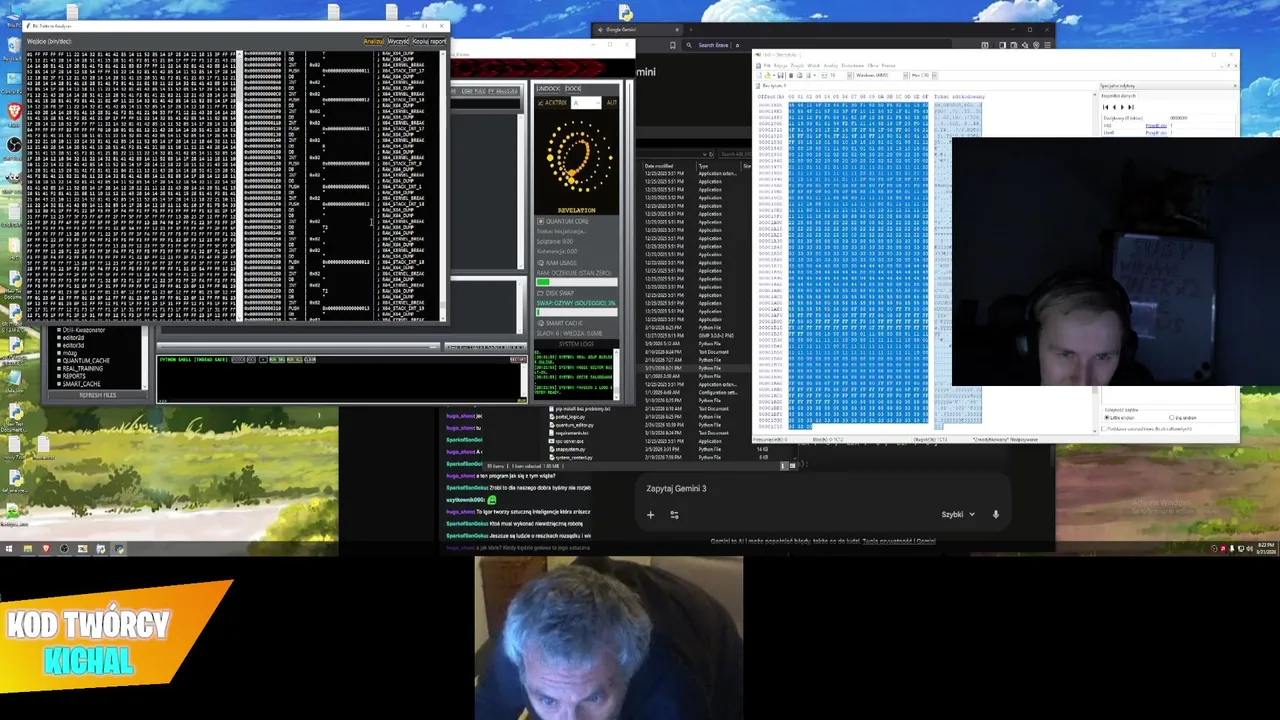Click the RAM USAGE section icon
The image size is (1280, 720).
540,263
